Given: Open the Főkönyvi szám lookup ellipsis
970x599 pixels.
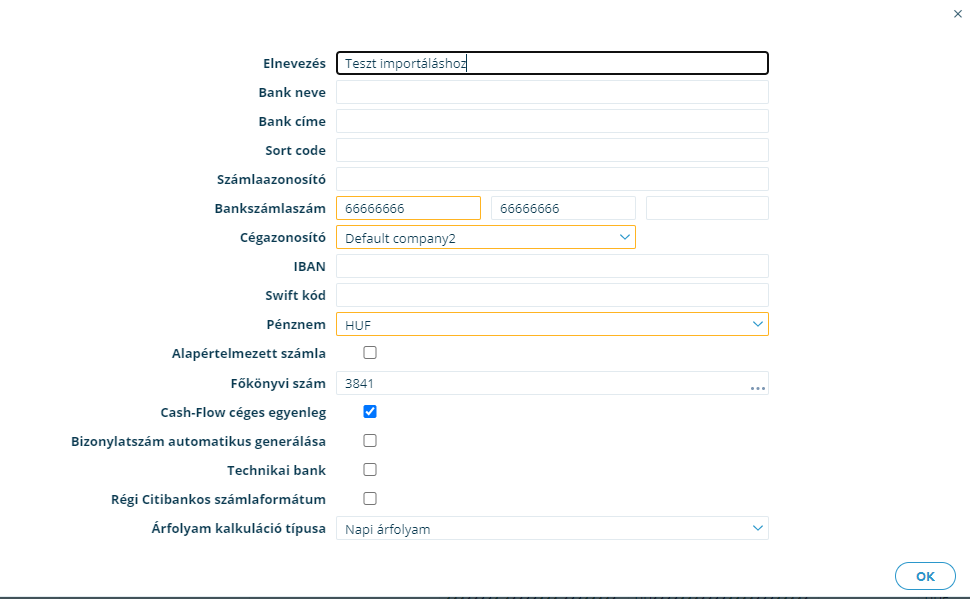Looking at the screenshot, I should pyautogui.click(x=758, y=388).
